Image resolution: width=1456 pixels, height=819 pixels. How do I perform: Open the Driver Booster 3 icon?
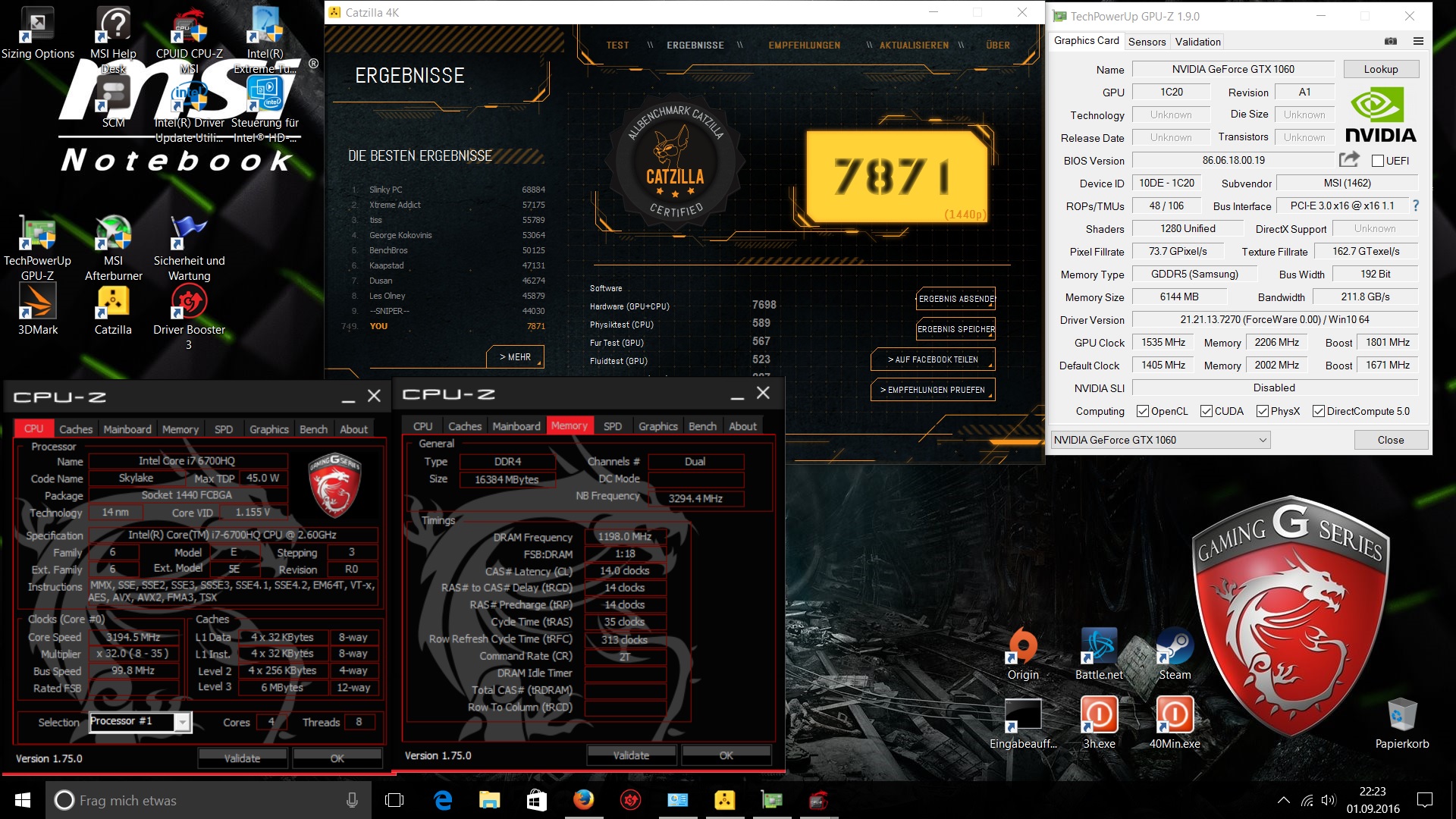point(189,317)
